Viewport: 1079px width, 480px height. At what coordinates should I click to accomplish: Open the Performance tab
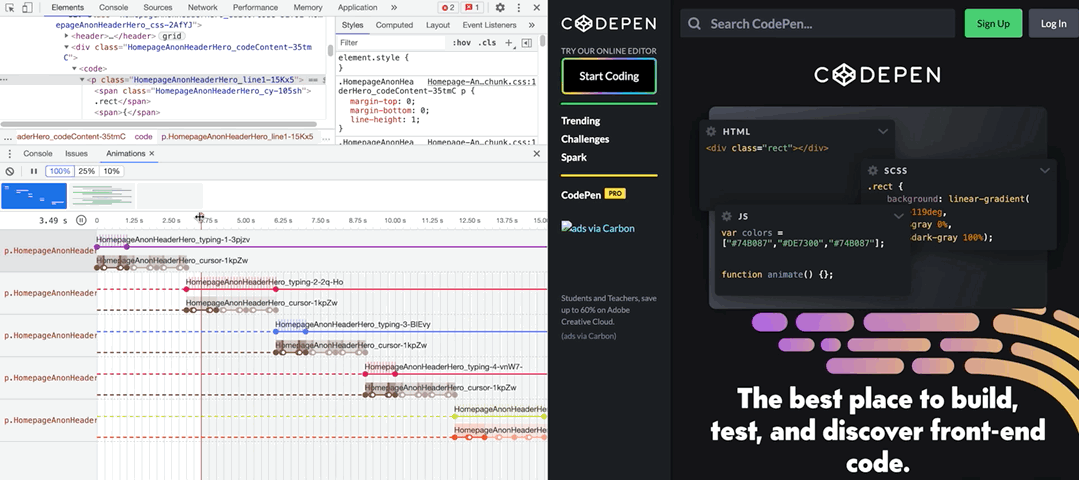255,8
